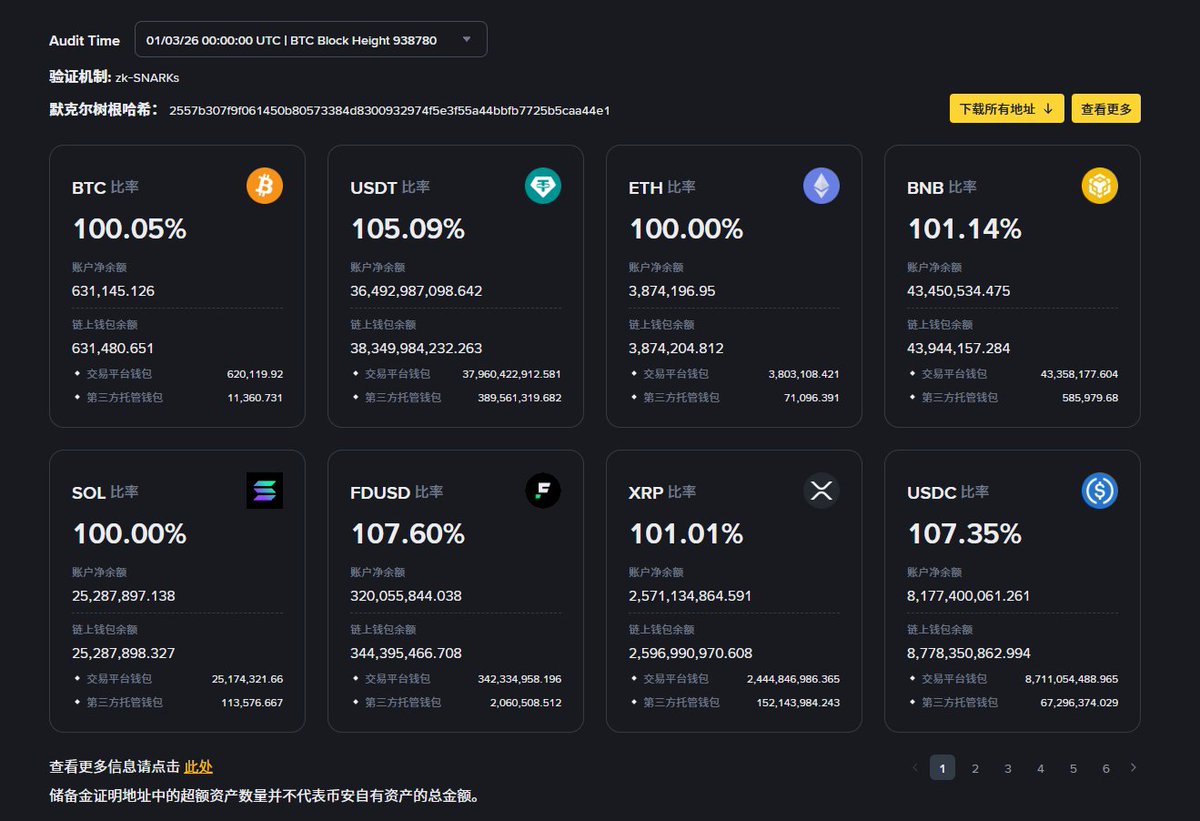Go to page 3

click(1008, 768)
